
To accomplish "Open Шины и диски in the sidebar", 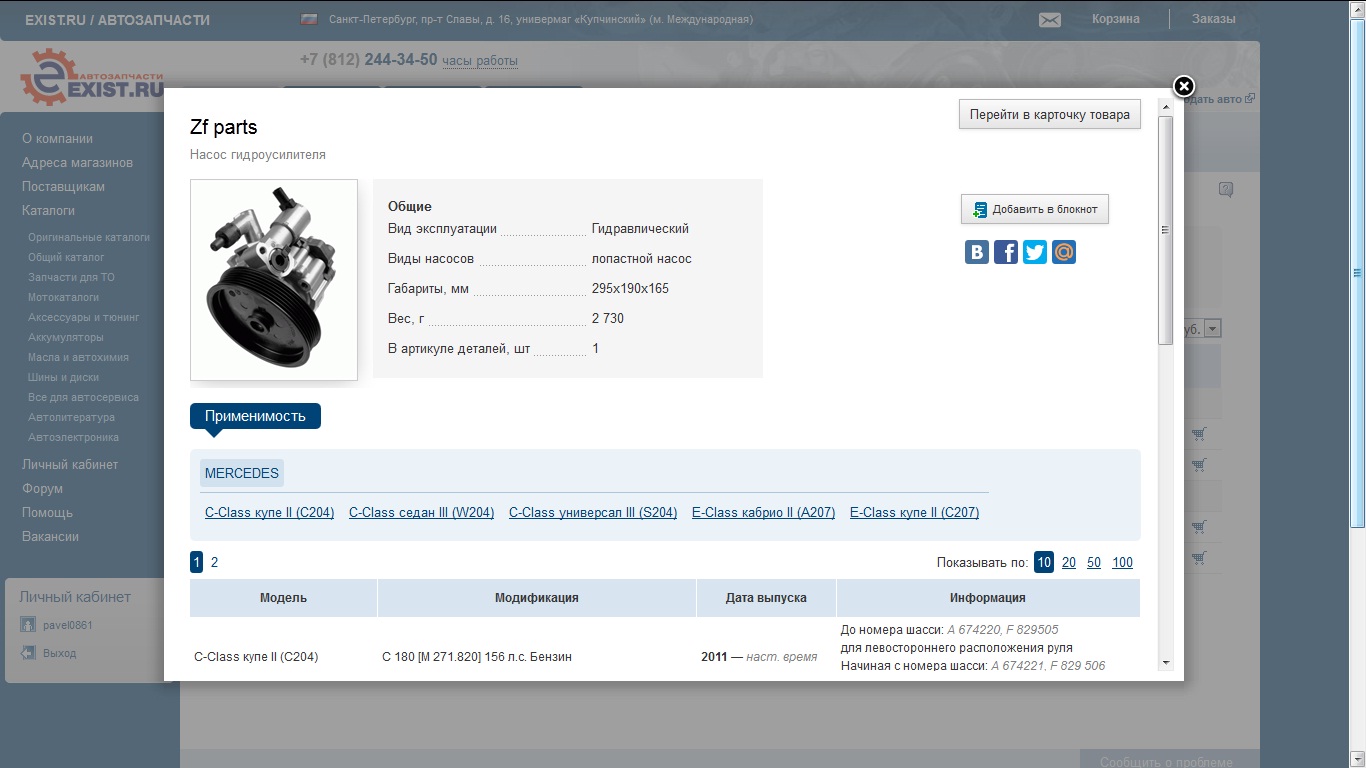I will tap(64, 377).
